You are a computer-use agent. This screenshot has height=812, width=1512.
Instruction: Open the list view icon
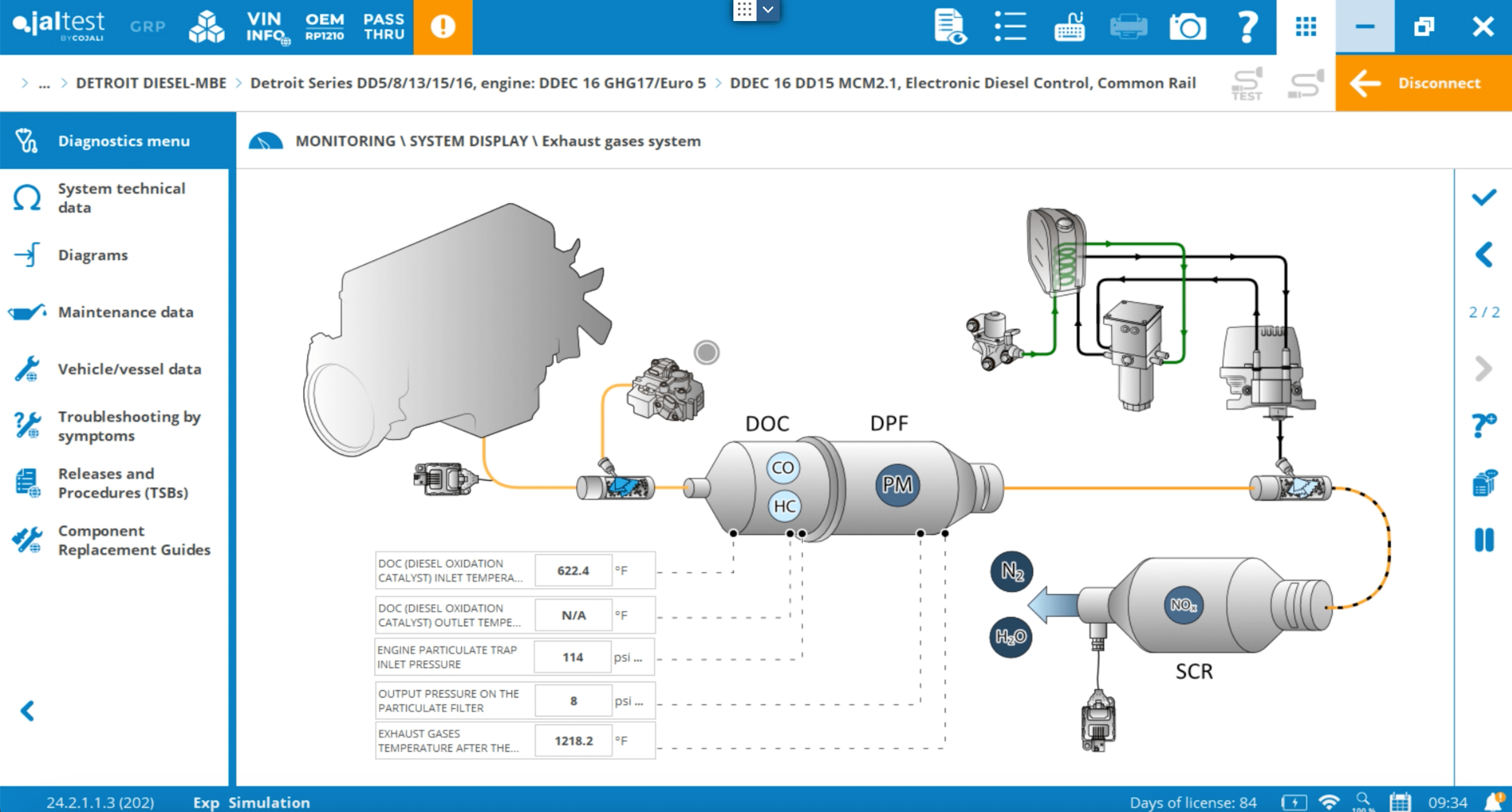(x=1010, y=27)
